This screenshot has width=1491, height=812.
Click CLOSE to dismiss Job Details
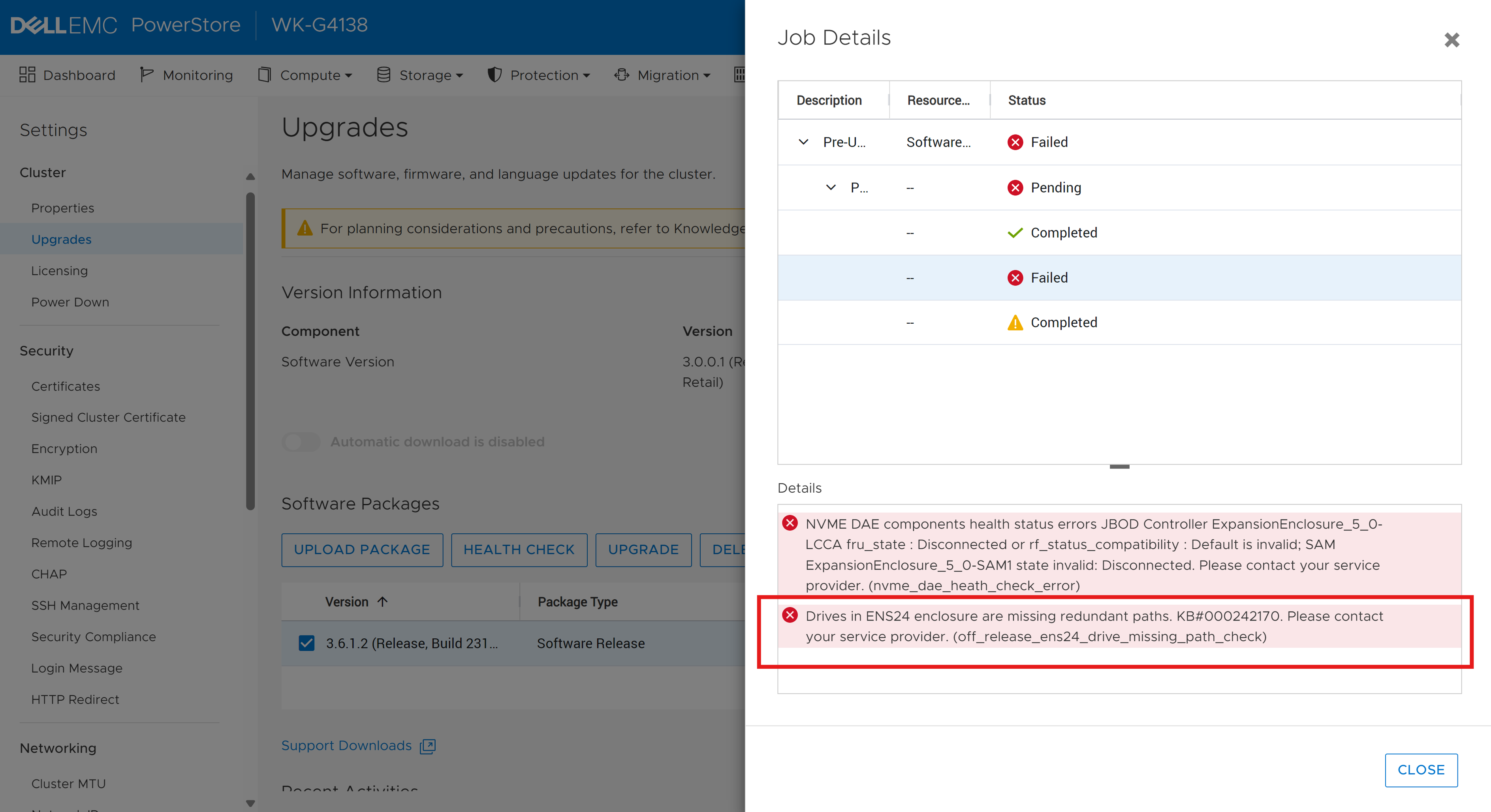point(1421,770)
